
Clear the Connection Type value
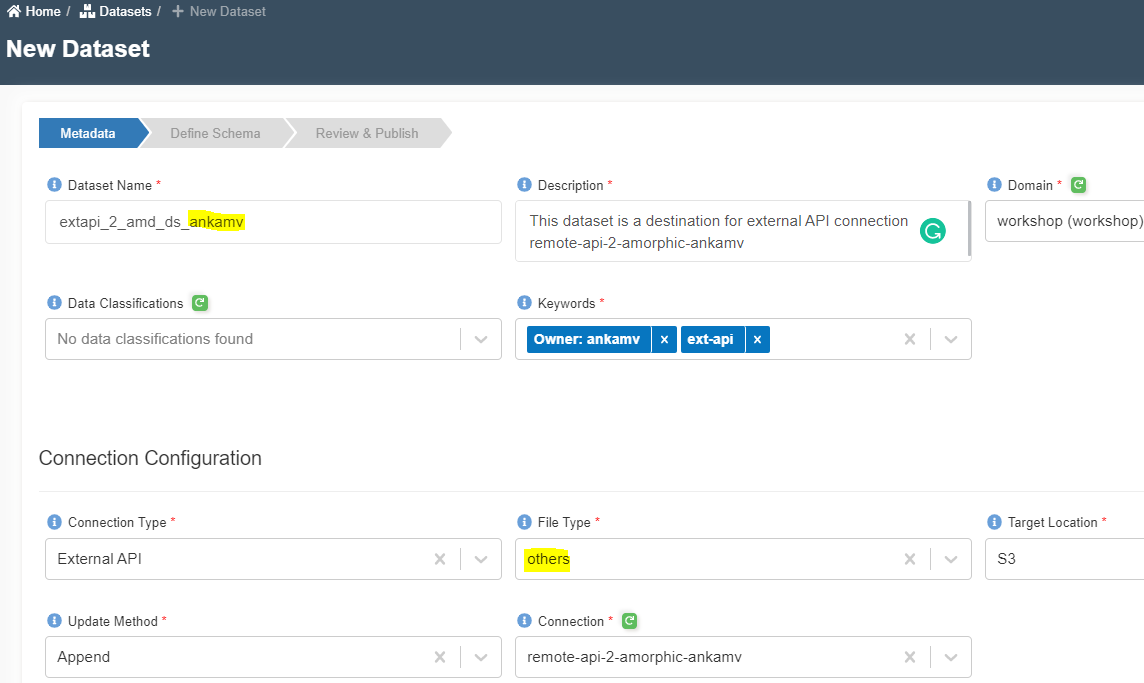click(x=440, y=559)
